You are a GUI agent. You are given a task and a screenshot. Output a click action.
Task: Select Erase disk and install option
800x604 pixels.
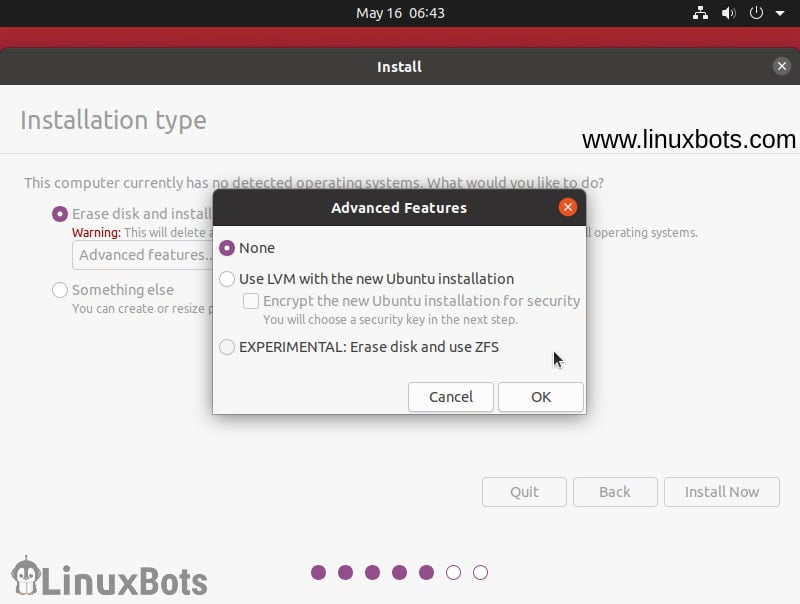coord(60,213)
